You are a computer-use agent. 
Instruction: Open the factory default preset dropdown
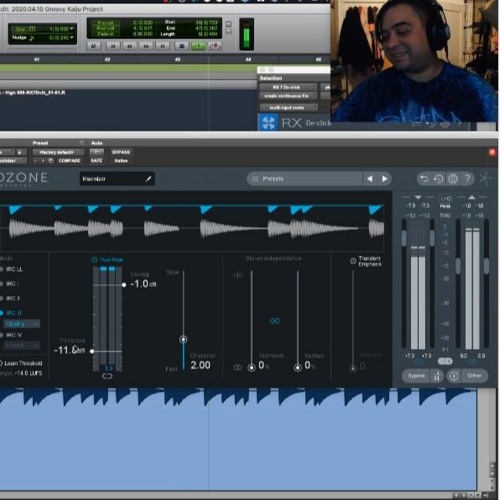[58, 152]
